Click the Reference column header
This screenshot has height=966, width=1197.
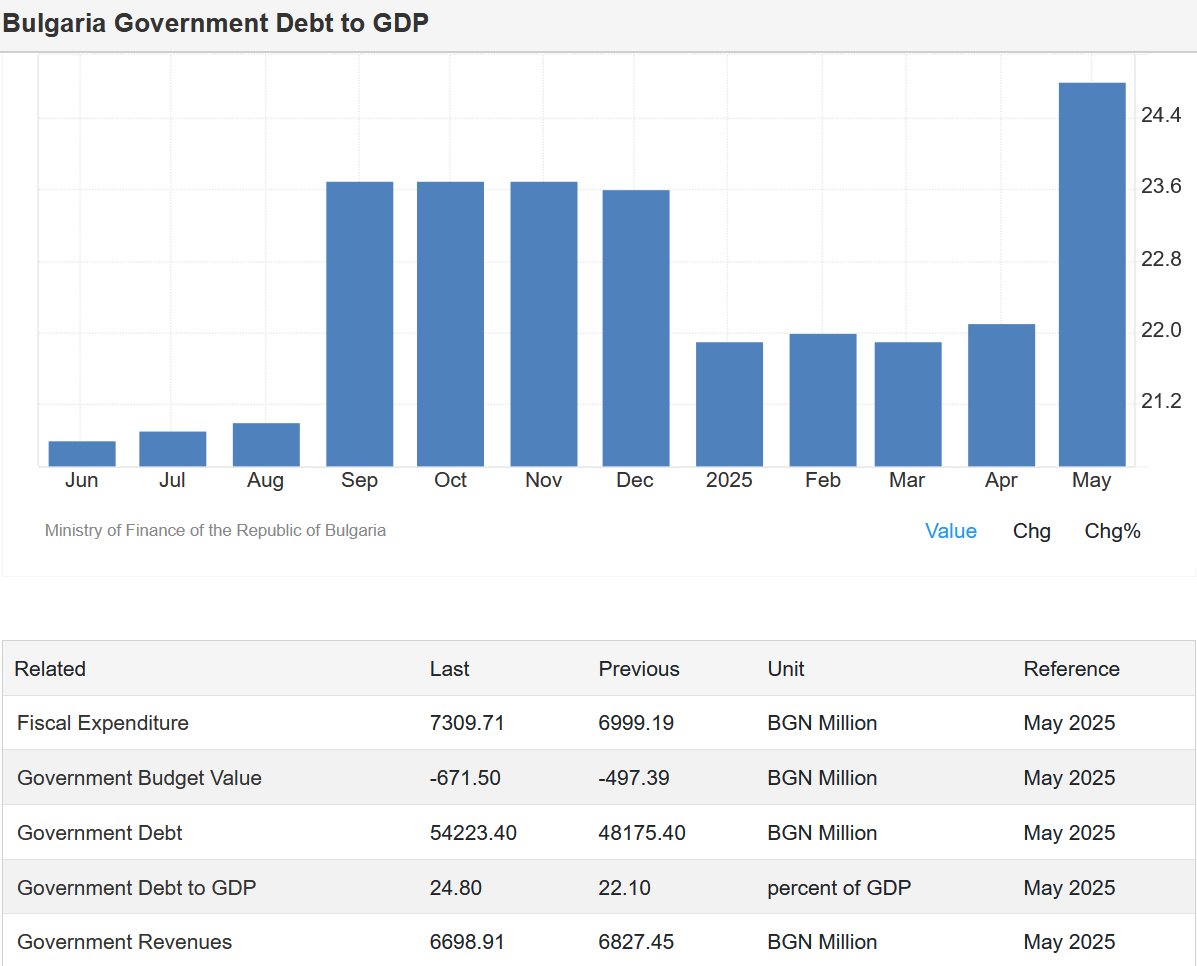pyautogui.click(x=1071, y=669)
